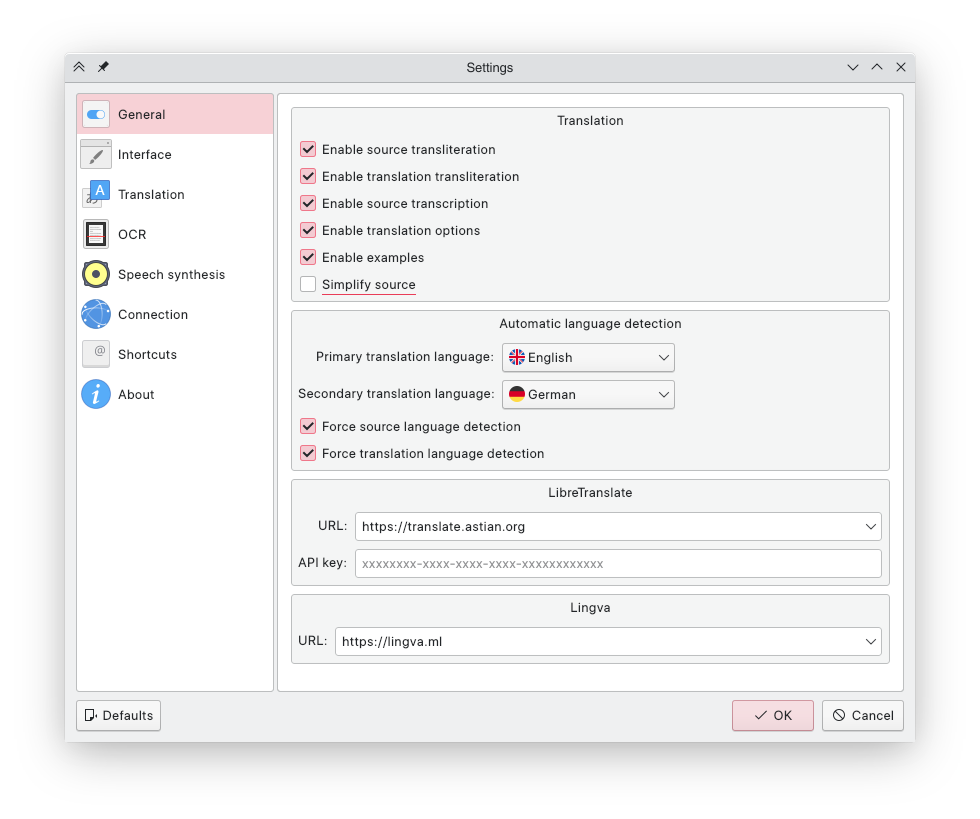Click the Translation languages icon in sidebar
The image size is (980, 819).
click(x=95, y=194)
